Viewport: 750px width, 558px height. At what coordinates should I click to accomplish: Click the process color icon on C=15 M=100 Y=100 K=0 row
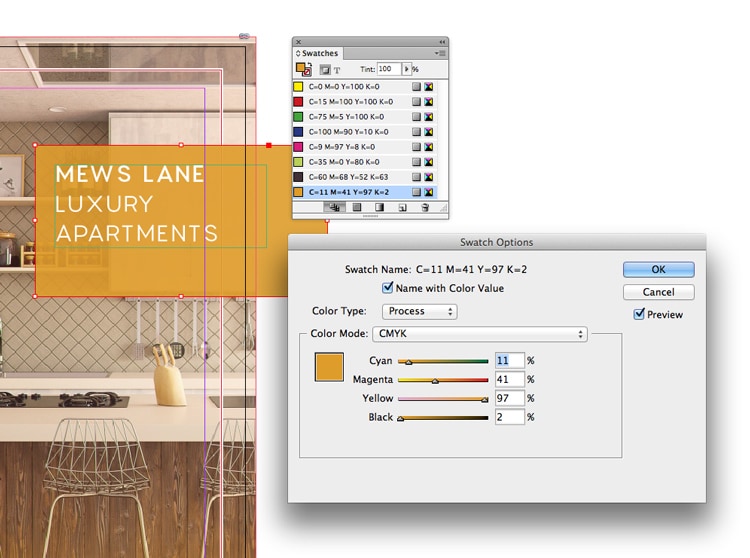[416, 102]
